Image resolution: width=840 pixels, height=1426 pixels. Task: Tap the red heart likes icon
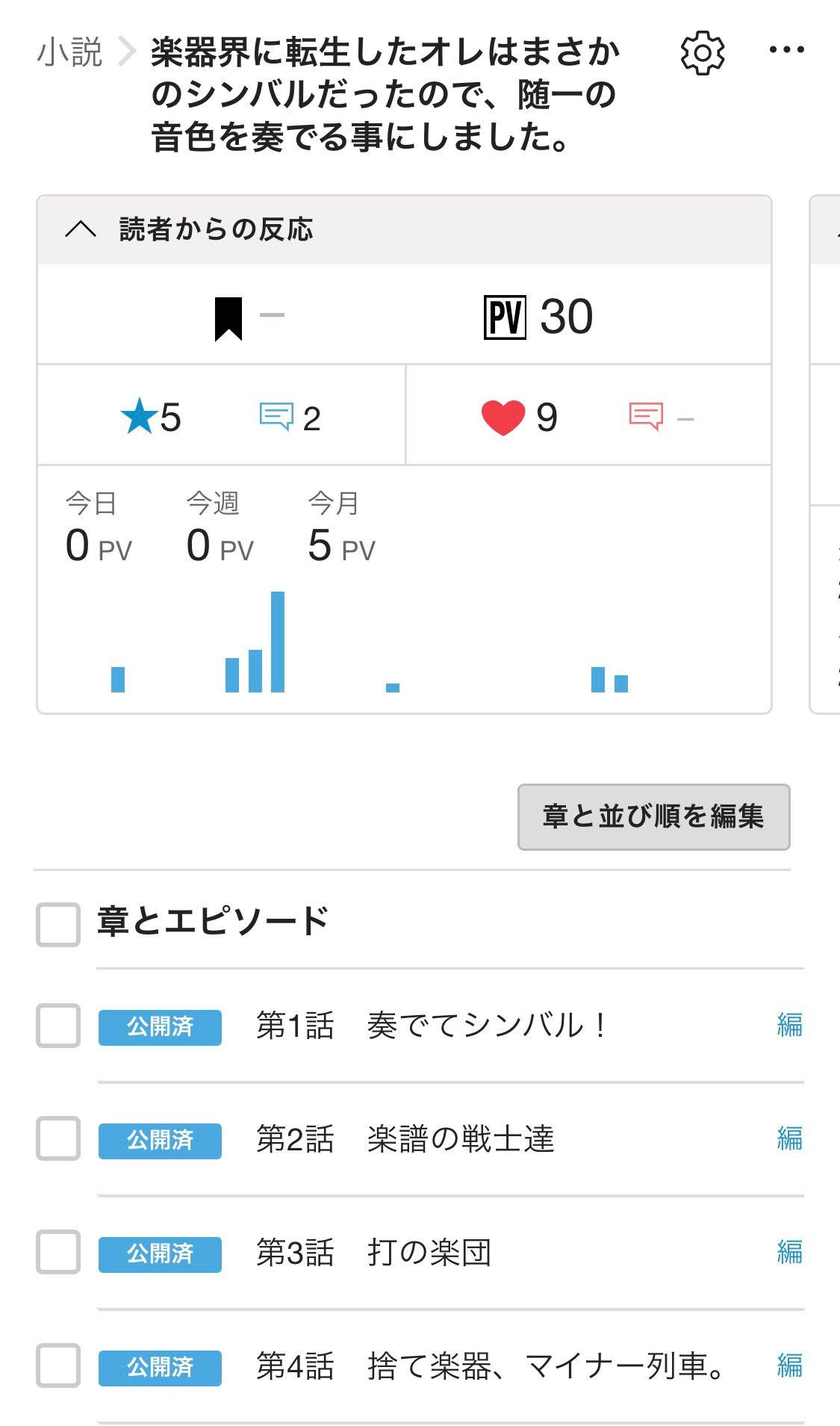point(503,418)
